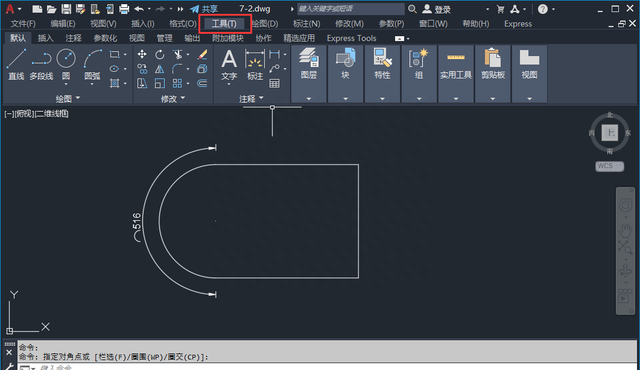Screen dimensions: 640x370
Task: Click the steering wheel navigation icon
Action: 625,205
